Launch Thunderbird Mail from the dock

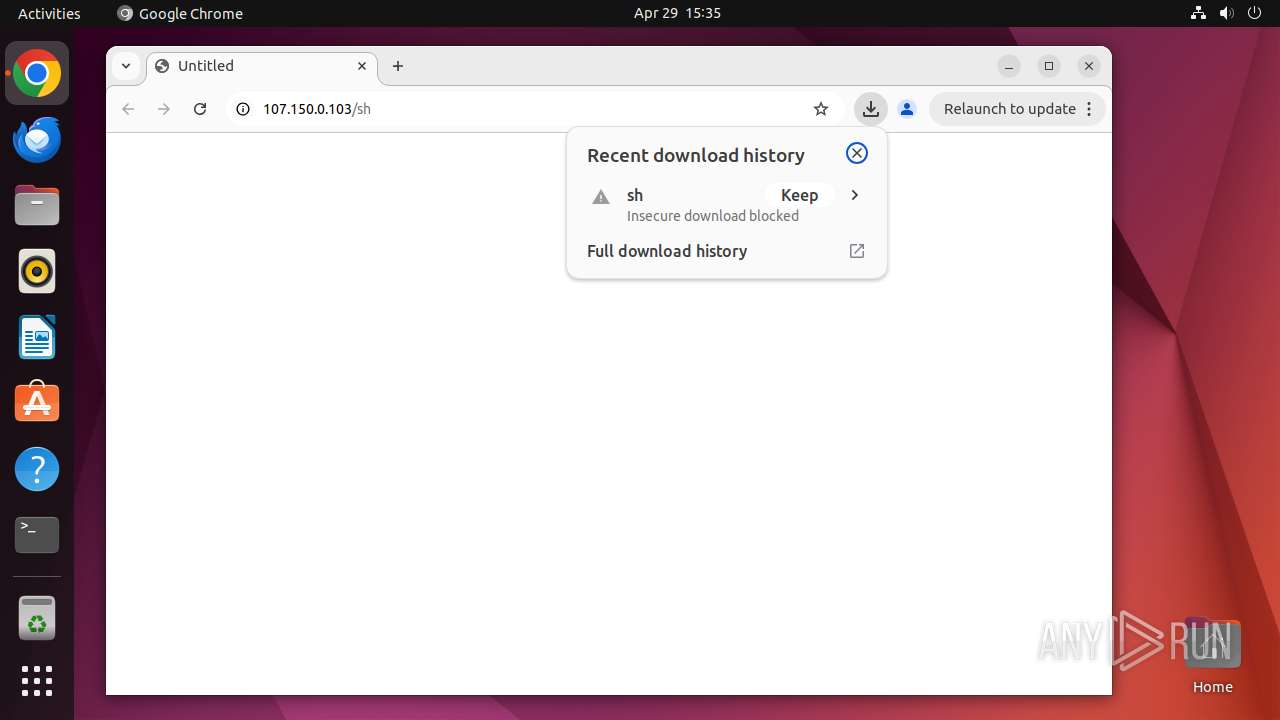point(37,139)
